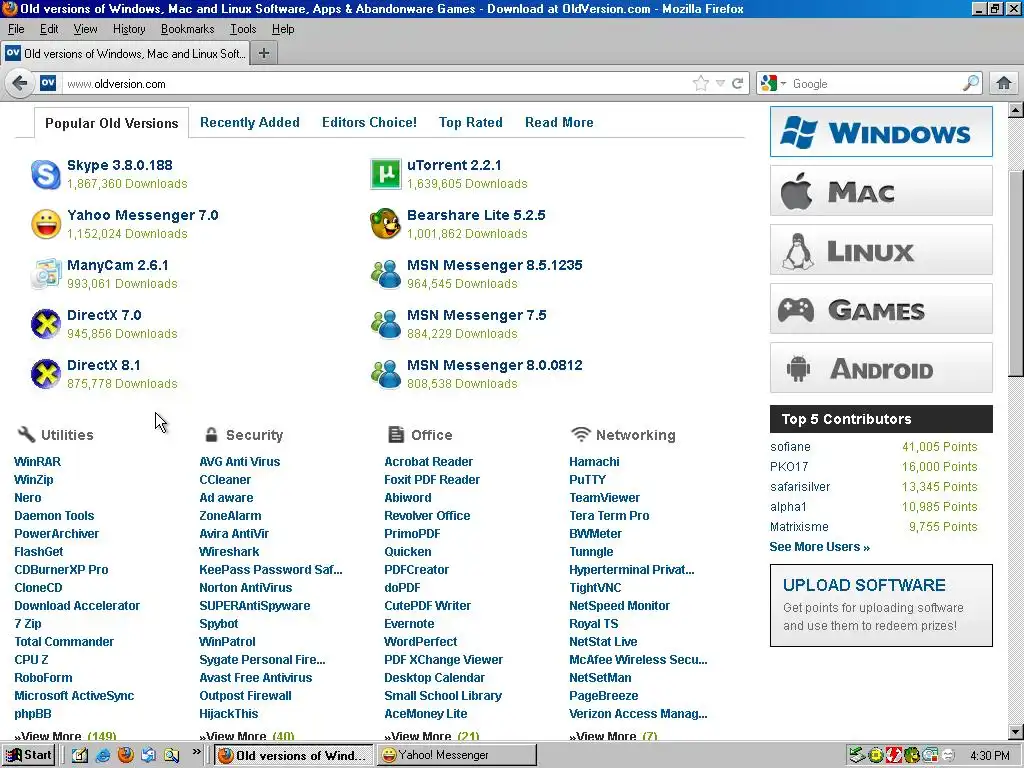Image resolution: width=1024 pixels, height=768 pixels.
Task: Open the Mac software category banner
Action: click(881, 191)
